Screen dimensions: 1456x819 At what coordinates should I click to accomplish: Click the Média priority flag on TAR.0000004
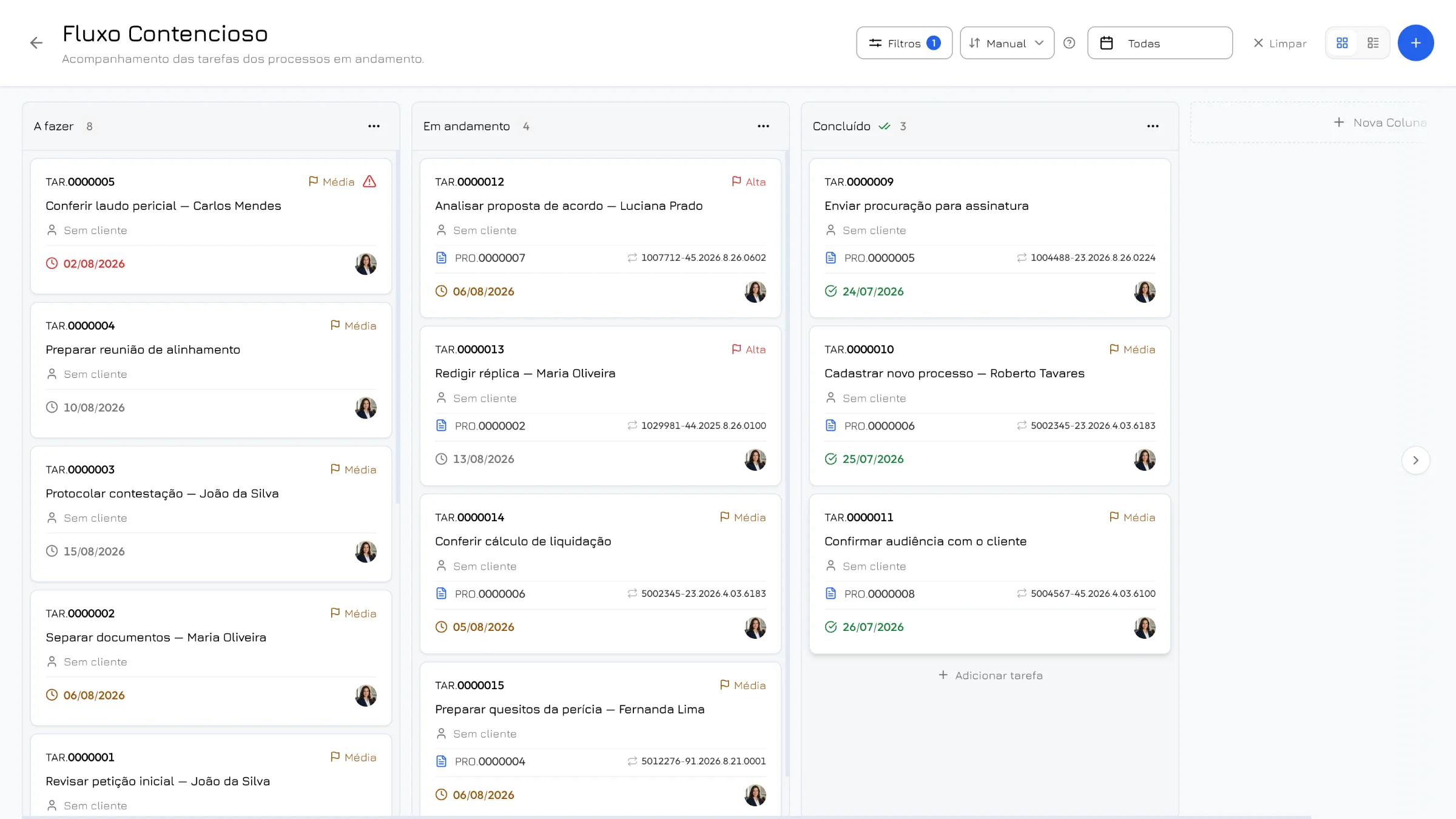(x=353, y=325)
